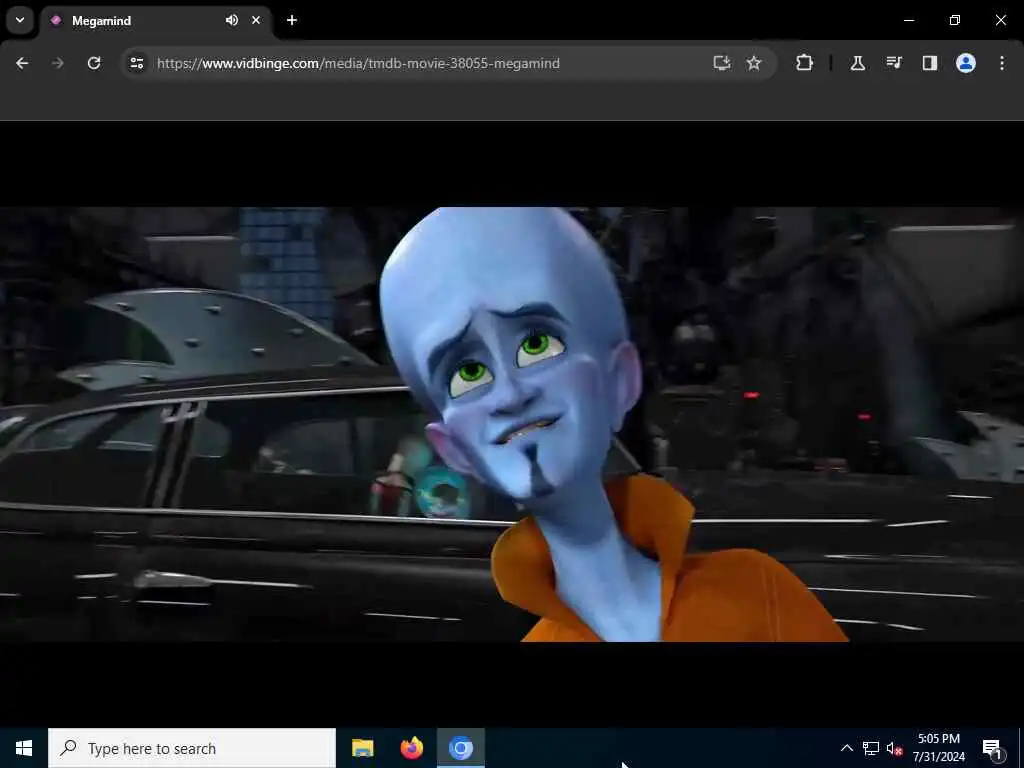Open the Extensions puzzle icon
Viewport: 1024px width, 768px height.
pyautogui.click(x=805, y=63)
